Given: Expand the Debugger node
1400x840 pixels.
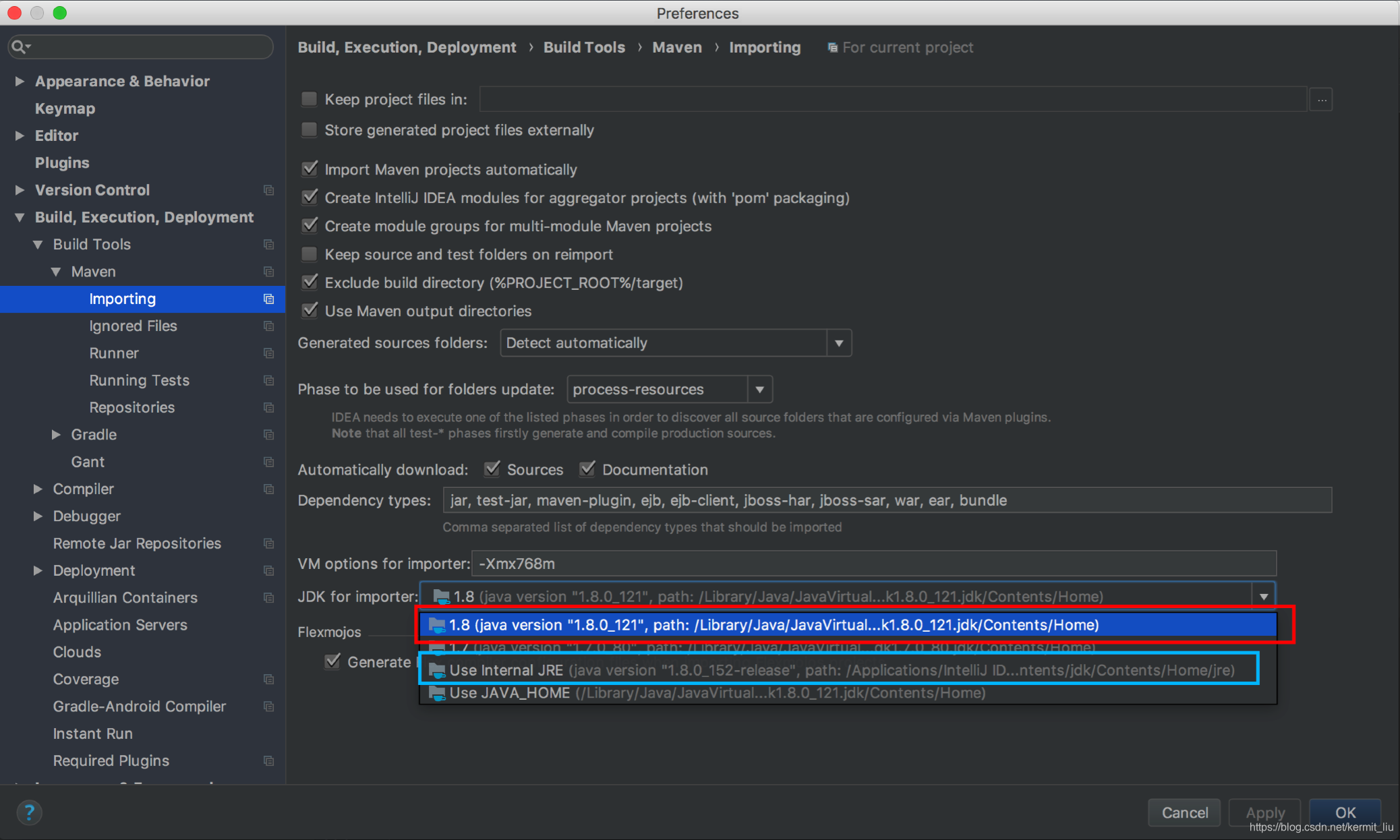Looking at the screenshot, I should pyautogui.click(x=38, y=516).
